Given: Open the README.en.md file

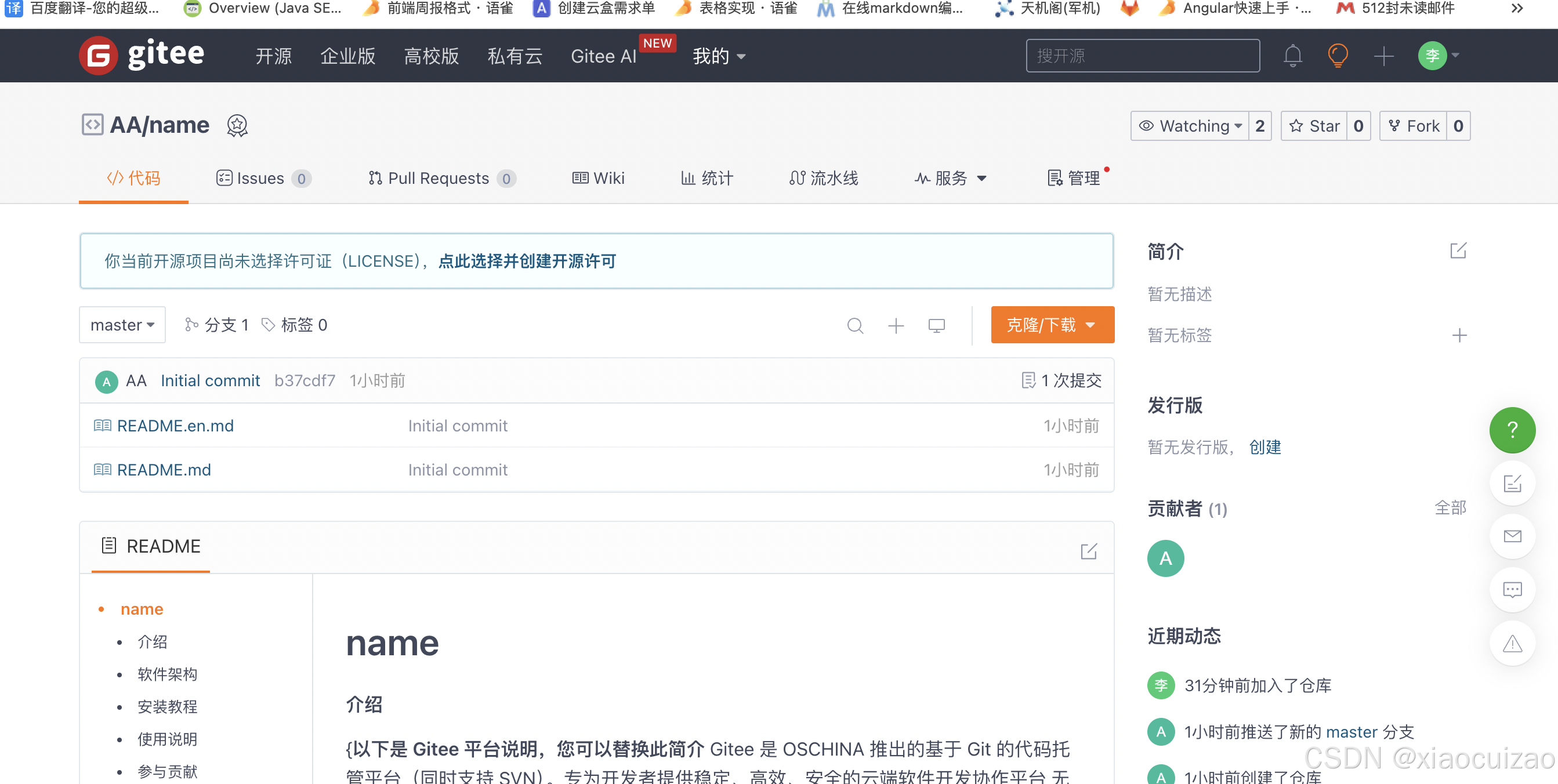Looking at the screenshot, I should (175, 426).
